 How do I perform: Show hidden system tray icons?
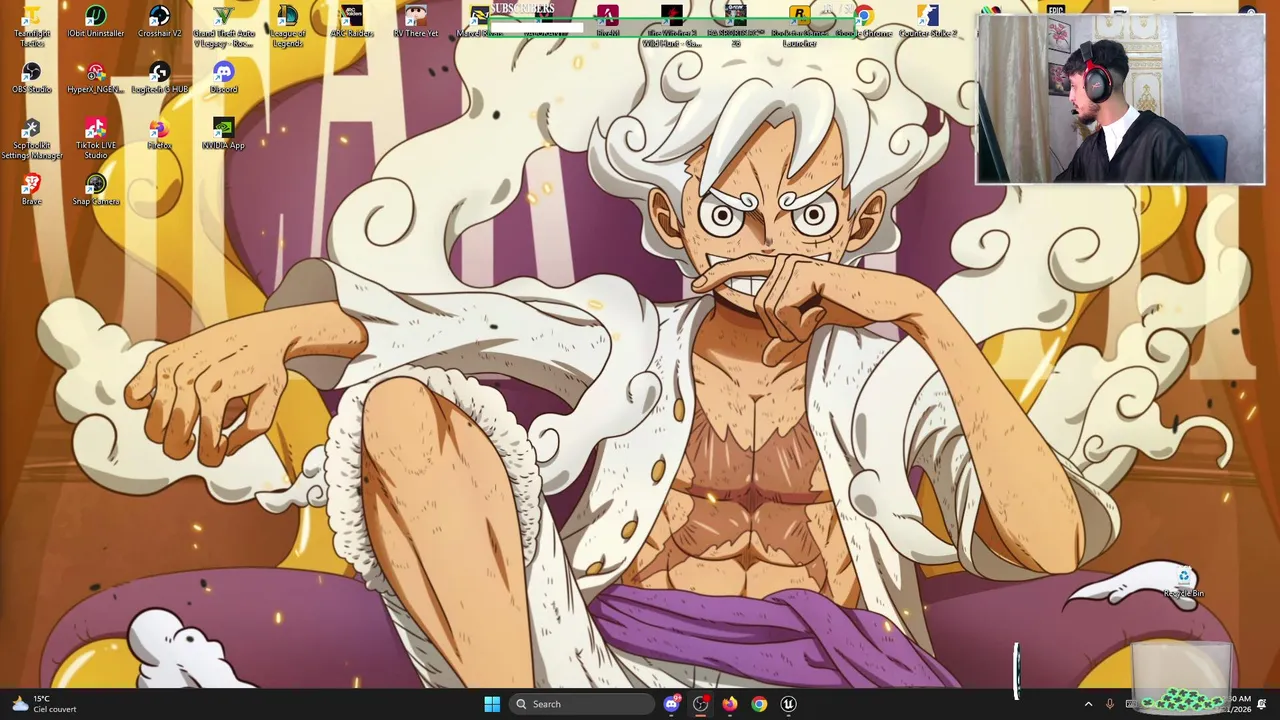[1088, 704]
